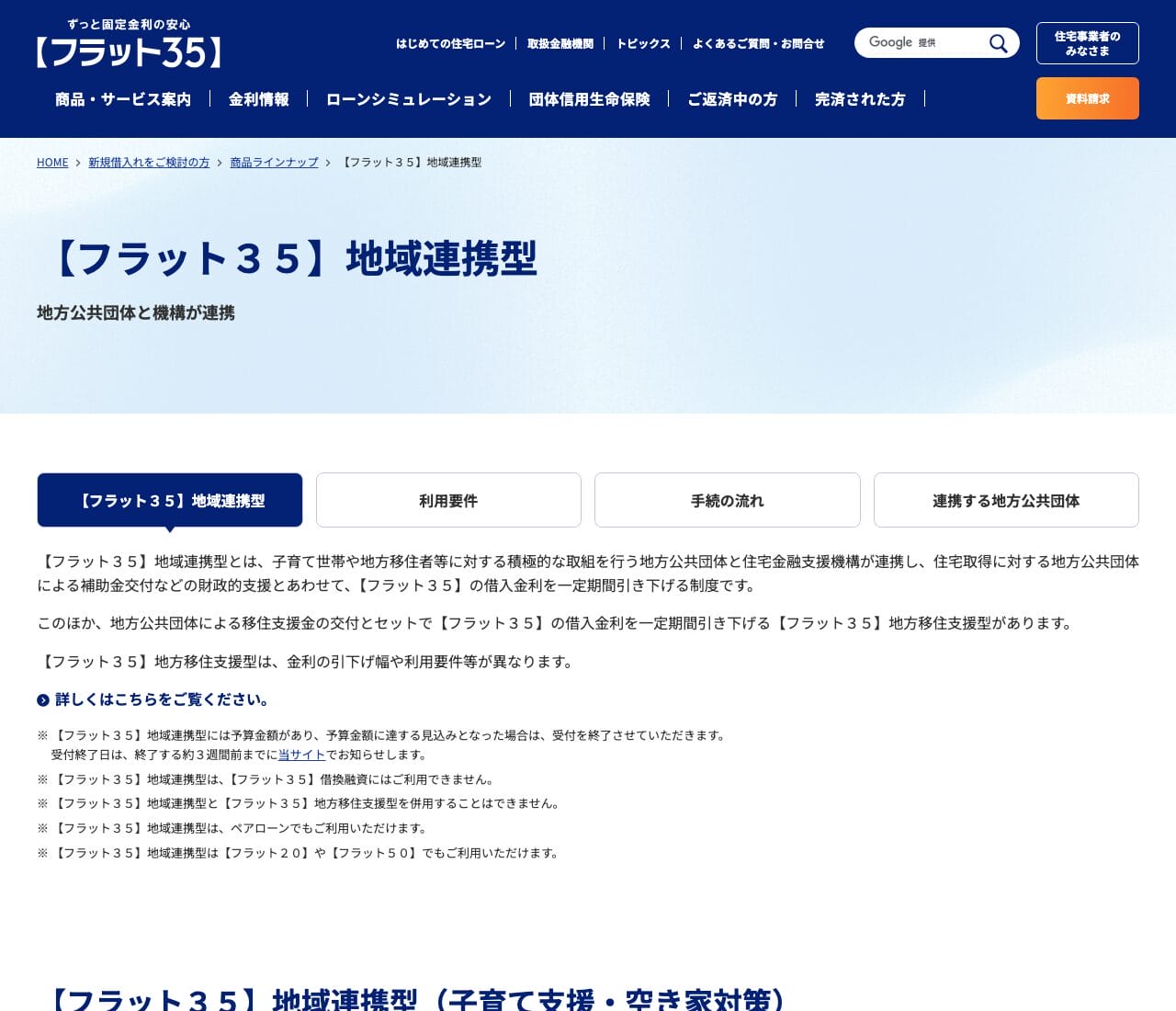Viewport: 1176px width, 1011px height.
Task: Open トピックス link
Action: pyautogui.click(x=643, y=43)
